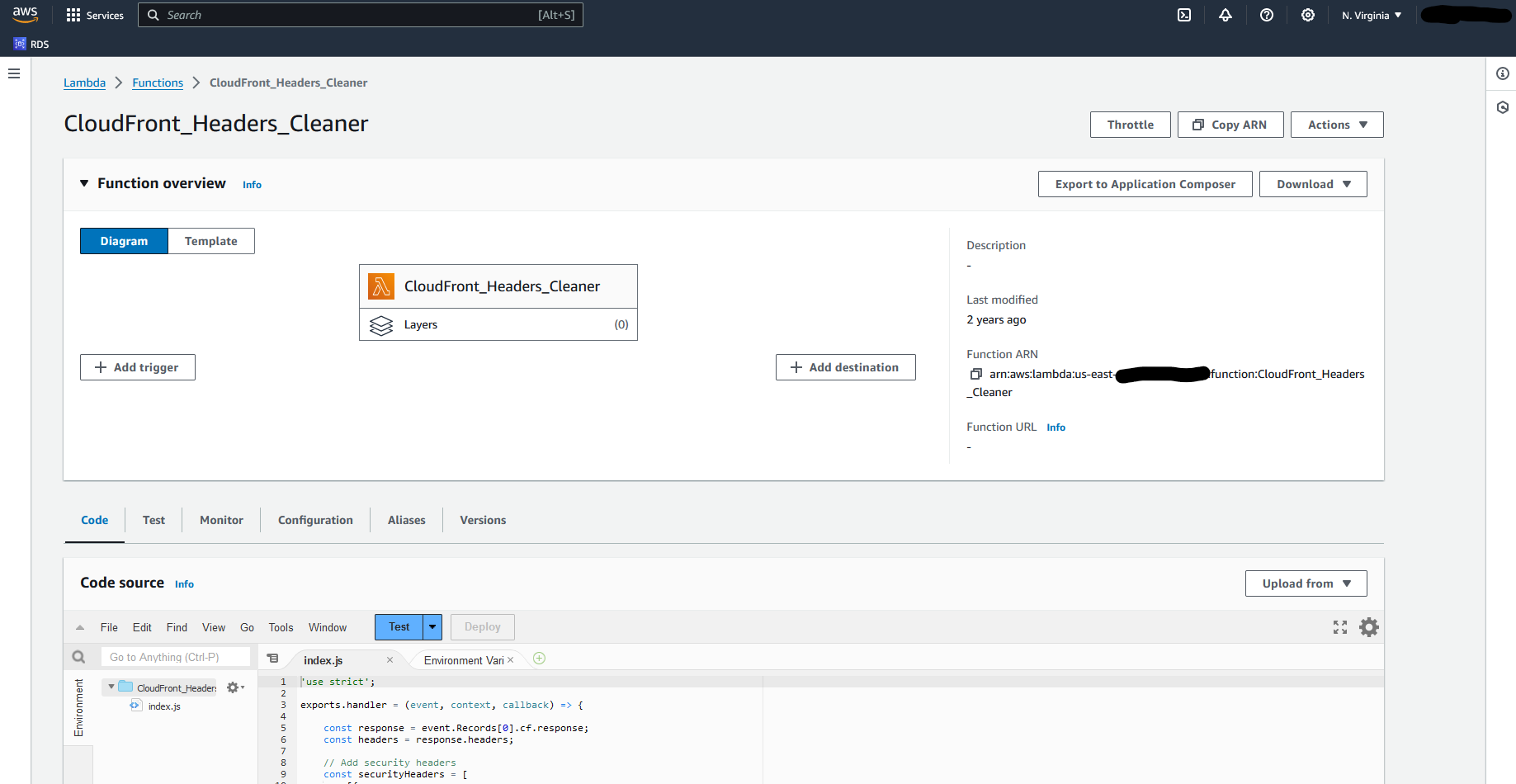Open the Find menu in editor

177,627
